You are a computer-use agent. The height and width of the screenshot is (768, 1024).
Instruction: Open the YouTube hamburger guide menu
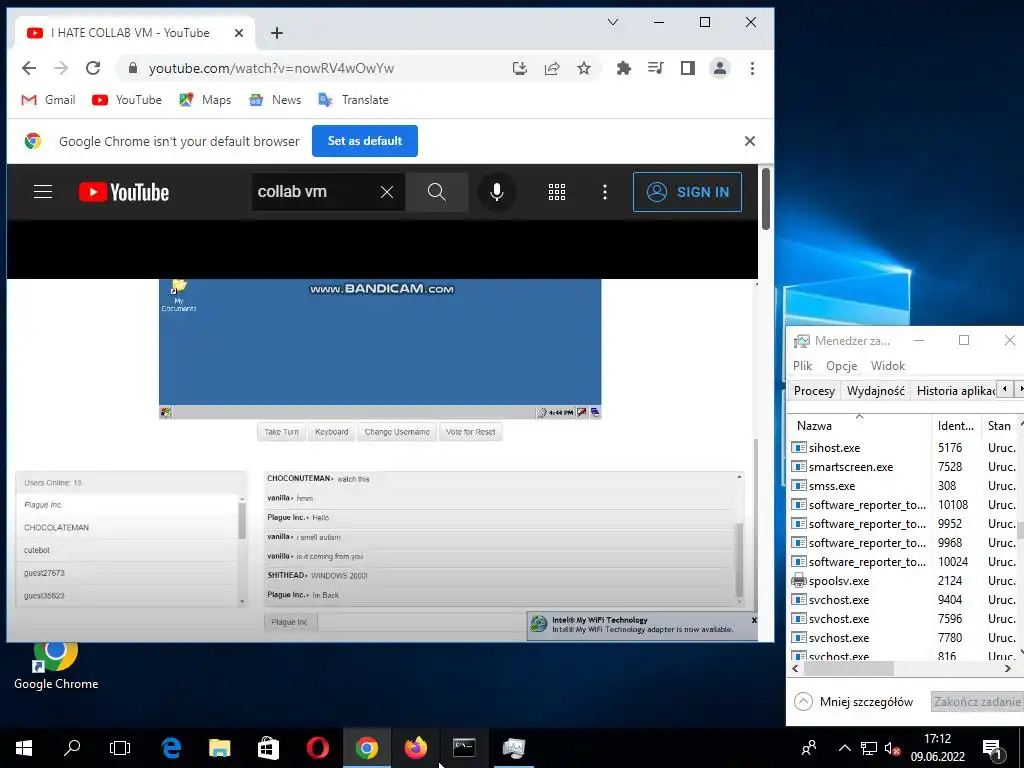(x=43, y=191)
